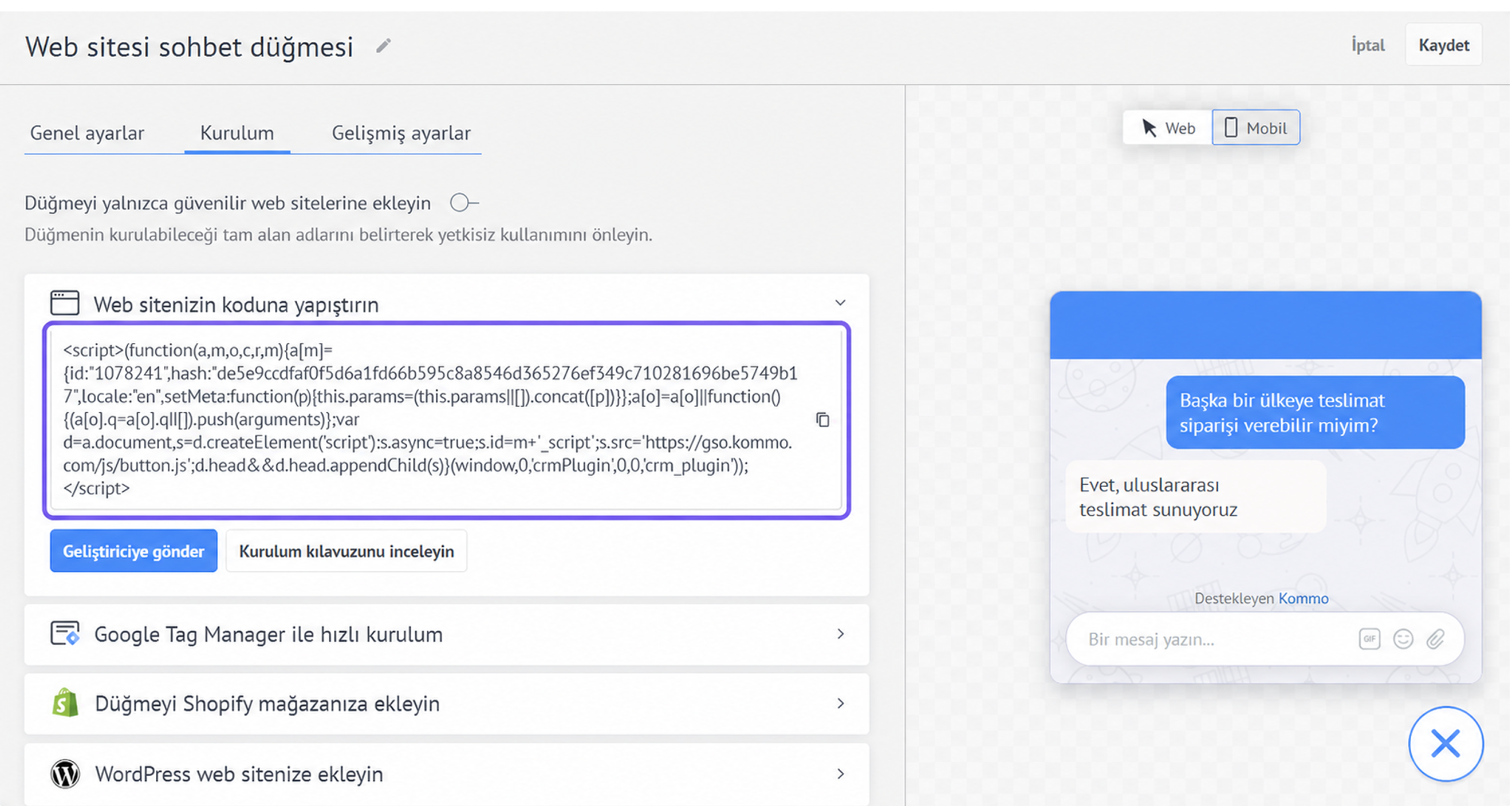Screen dimensions: 1512x806
Task: Click the Google Tag Manager icon
Action: pyautogui.click(x=65, y=634)
